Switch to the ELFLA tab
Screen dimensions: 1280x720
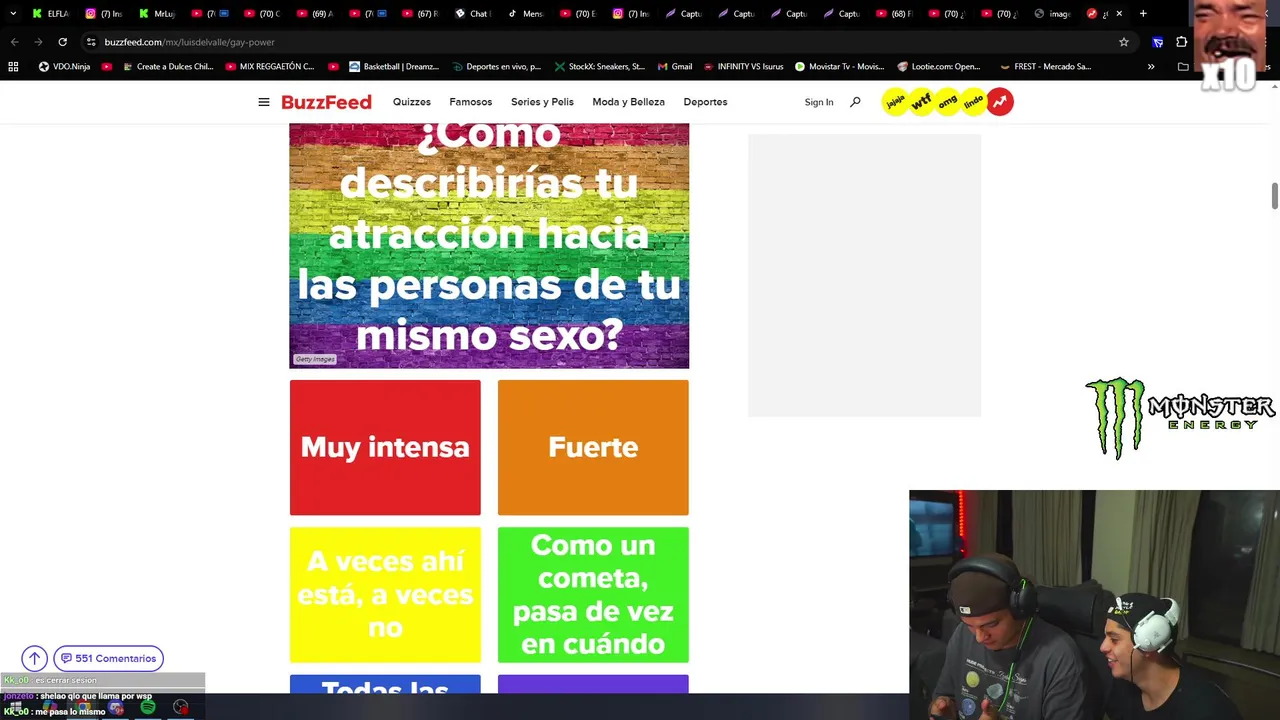click(x=51, y=14)
